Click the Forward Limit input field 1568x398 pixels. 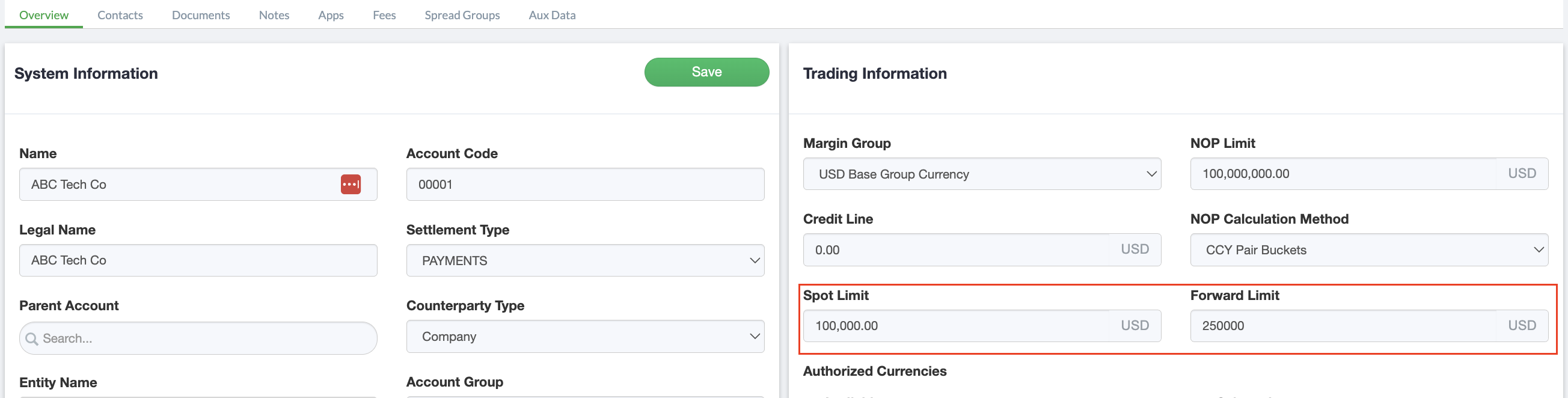[1342, 326]
